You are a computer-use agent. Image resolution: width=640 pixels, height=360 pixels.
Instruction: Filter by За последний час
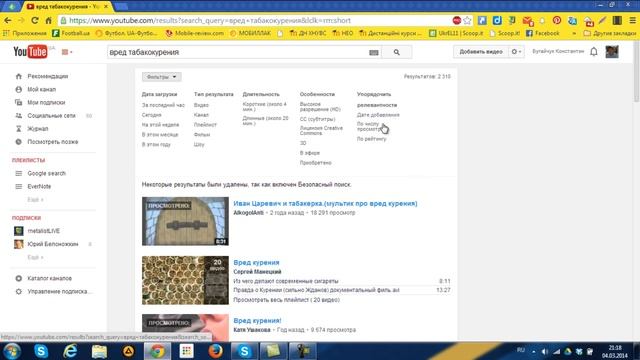click(x=163, y=105)
